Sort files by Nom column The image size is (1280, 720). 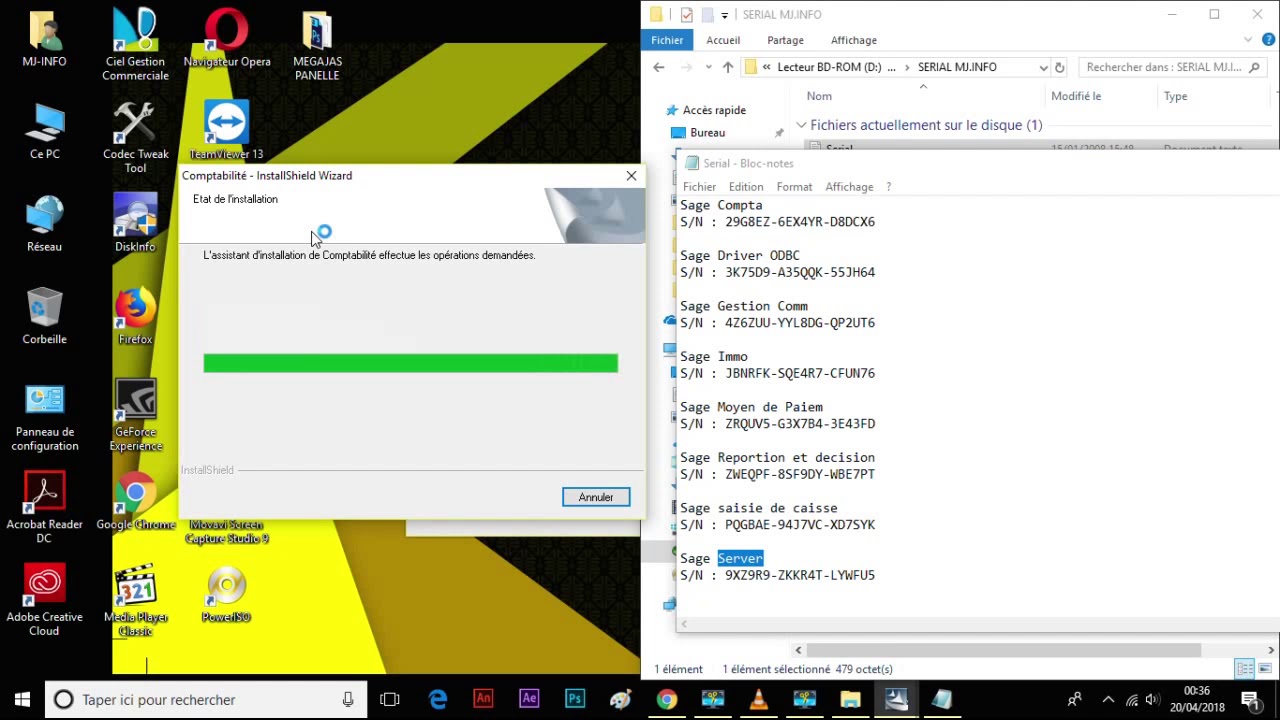click(819, 96)
